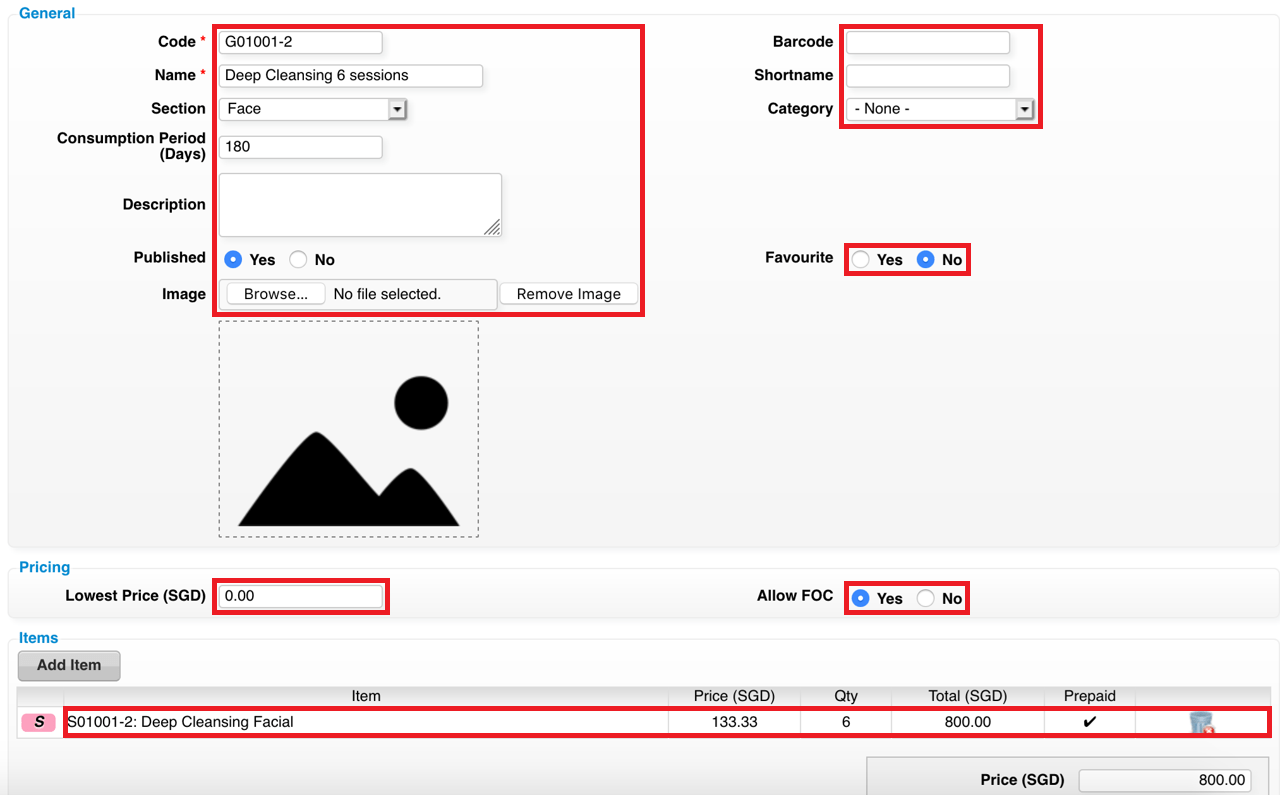Click Browse to choose an image file
This screenshot has height=795, width=1280.
(276, 294)
